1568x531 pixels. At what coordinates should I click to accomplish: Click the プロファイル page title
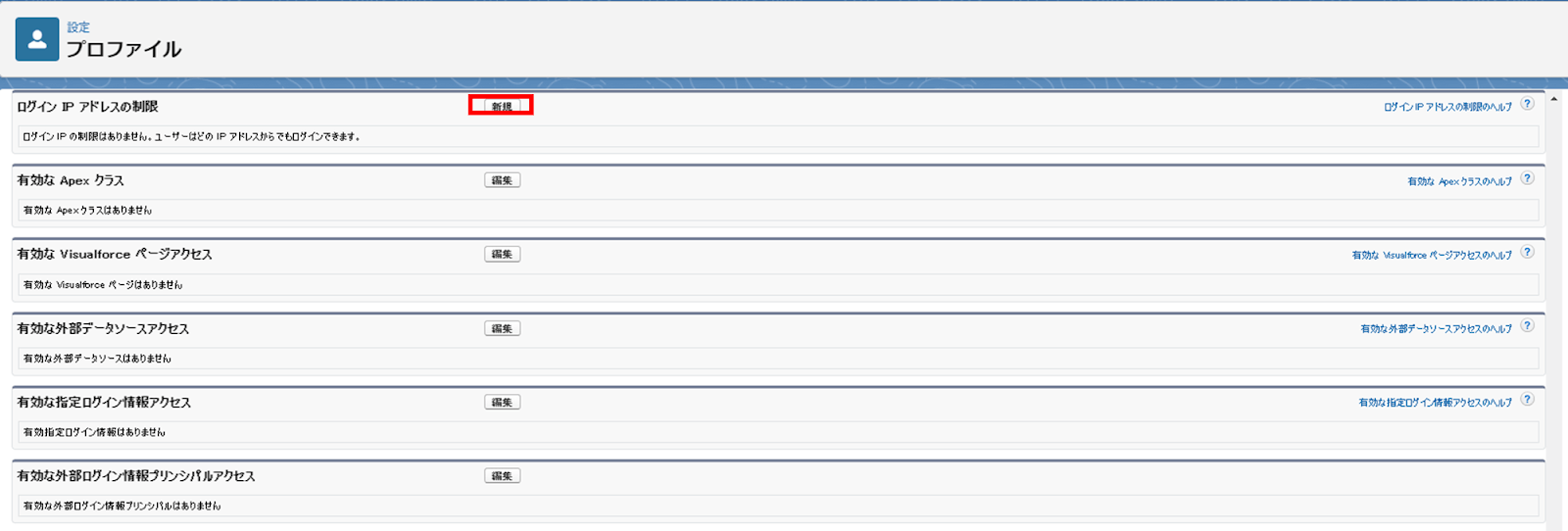coord(123,49)
